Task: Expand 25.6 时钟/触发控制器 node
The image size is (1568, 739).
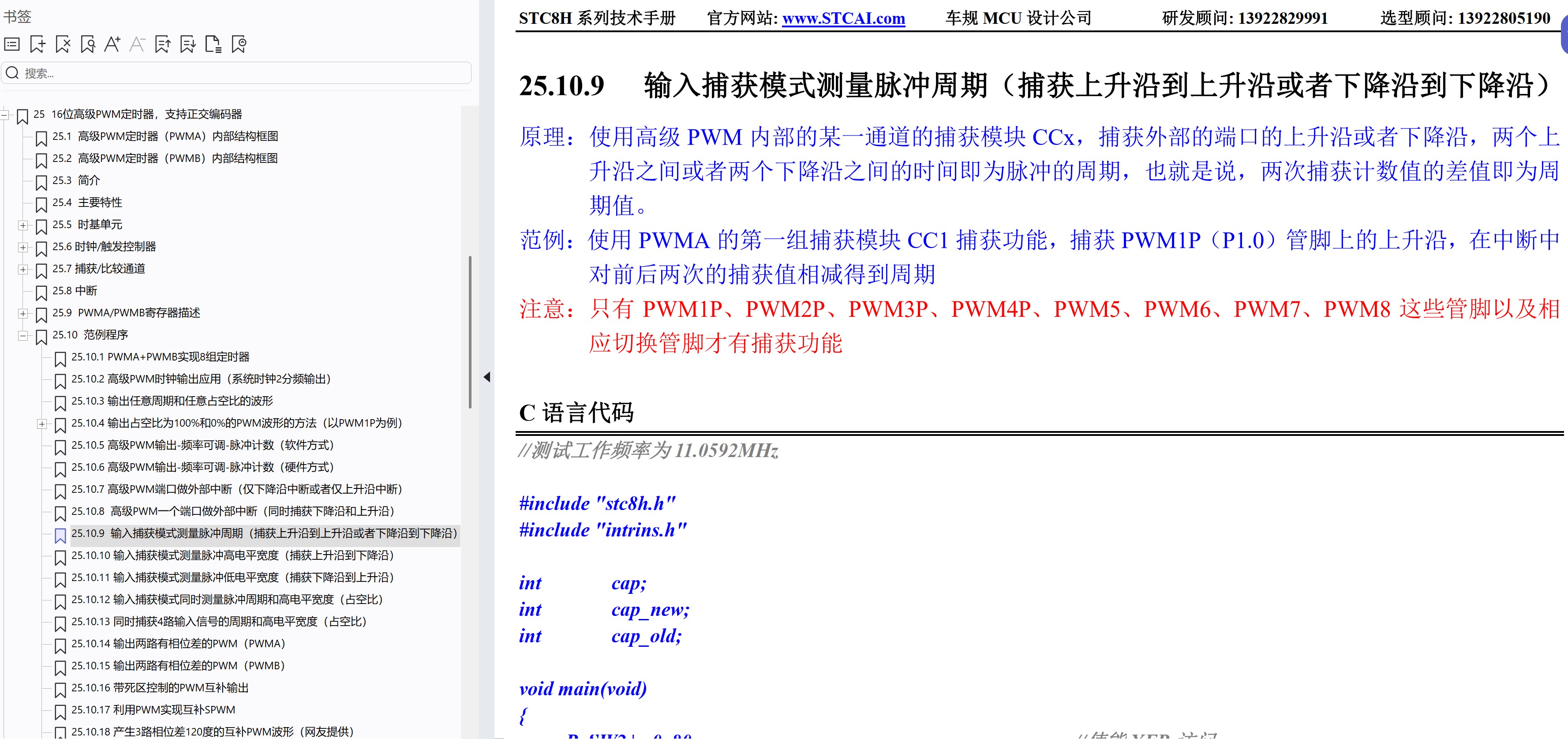Action: pos(23,247)
